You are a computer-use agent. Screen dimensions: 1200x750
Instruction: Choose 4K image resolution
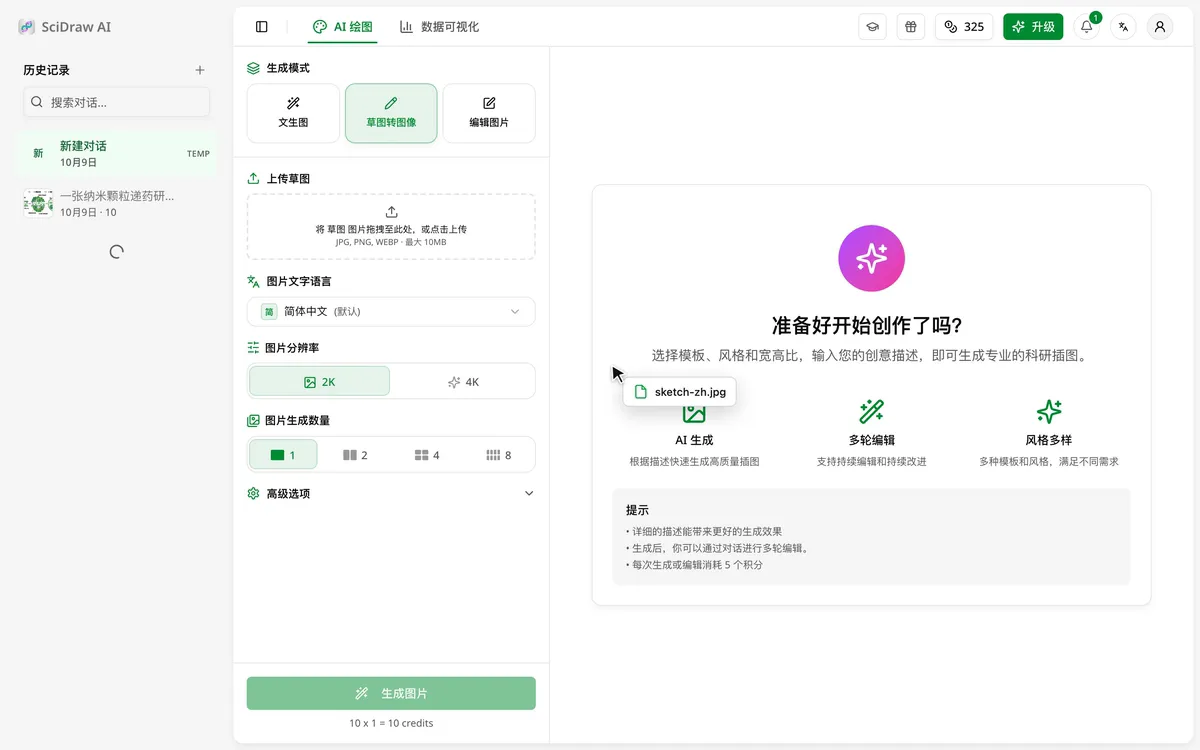(x=463, y=381)
